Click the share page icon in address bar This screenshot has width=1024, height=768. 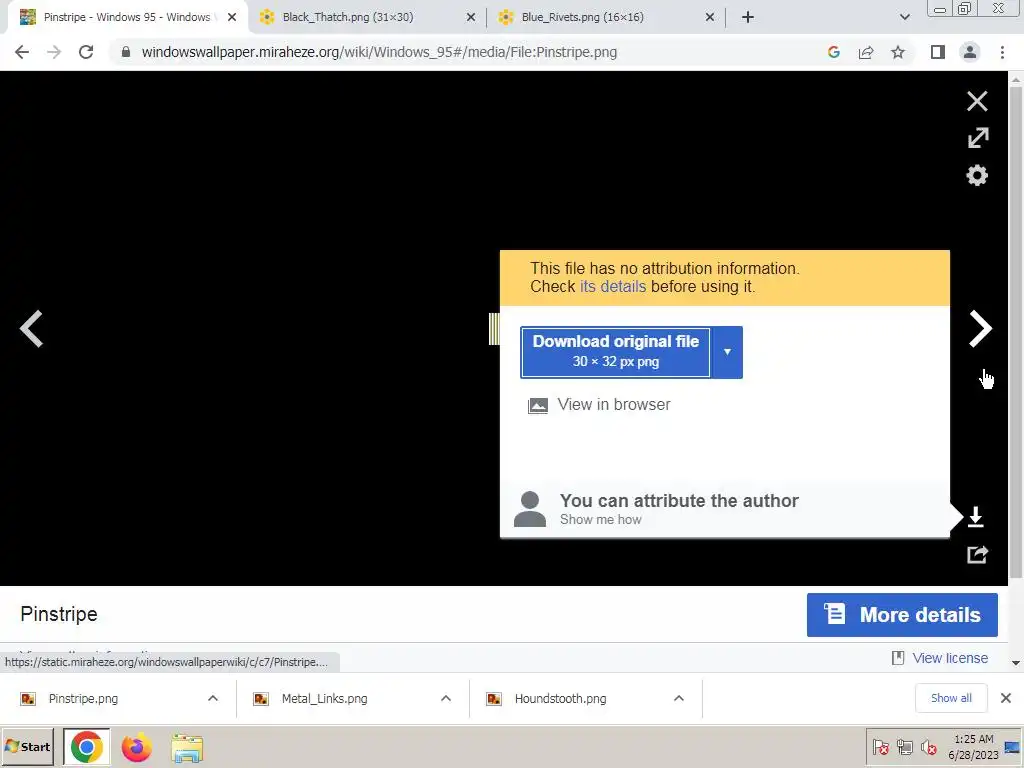pos(866,52)
